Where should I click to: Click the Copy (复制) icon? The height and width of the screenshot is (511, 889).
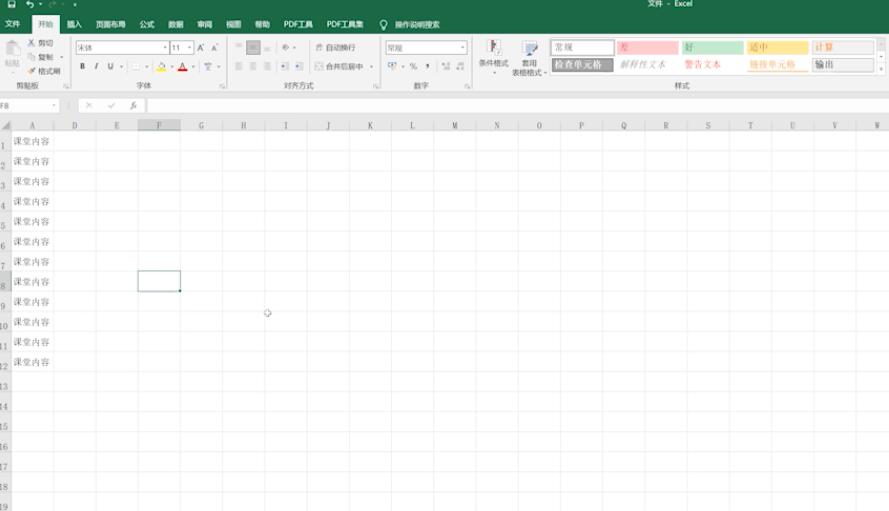pyautogui.click(x=31, y=57)
